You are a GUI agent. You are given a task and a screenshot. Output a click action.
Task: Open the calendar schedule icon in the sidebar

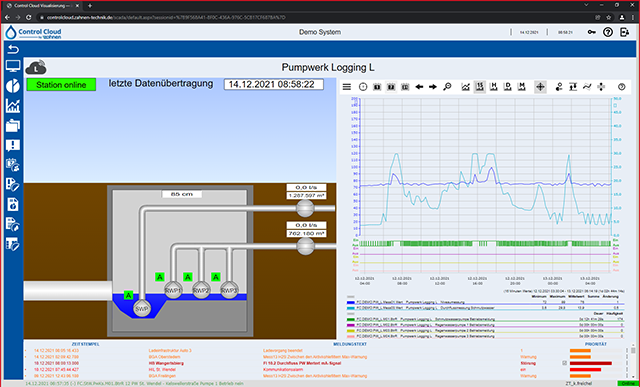13,165
